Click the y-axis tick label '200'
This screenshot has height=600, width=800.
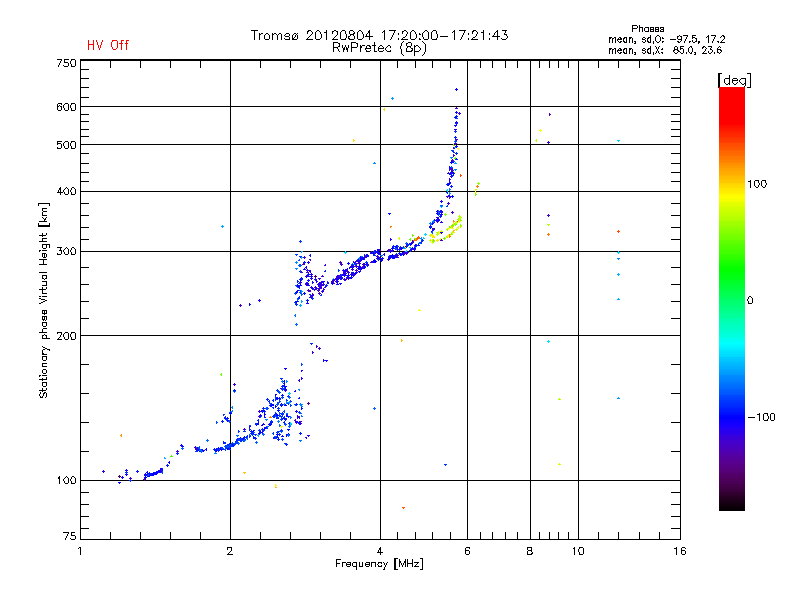(x=66, y=336)
